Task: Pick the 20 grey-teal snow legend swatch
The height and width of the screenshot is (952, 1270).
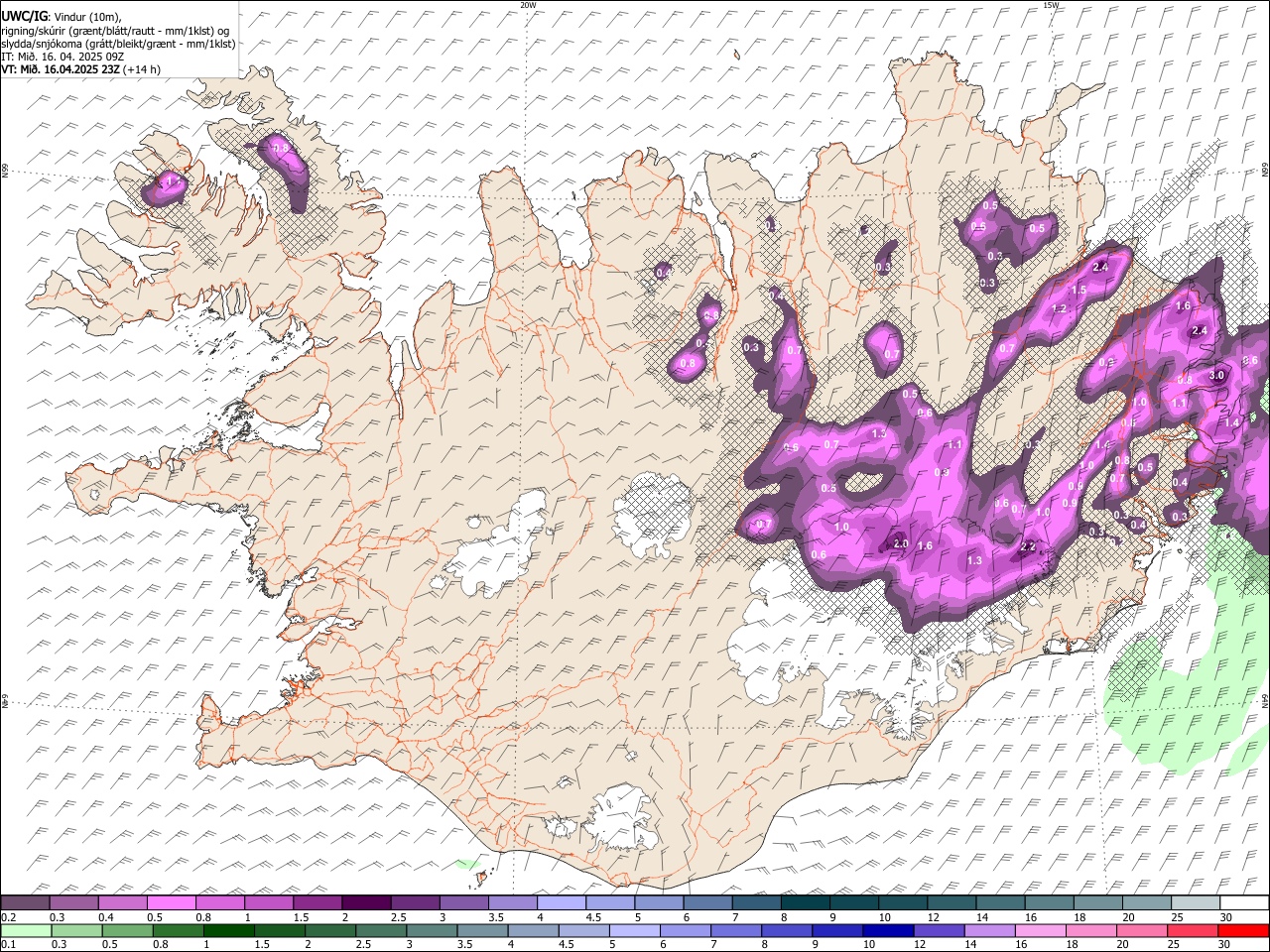Action: [x=1146, y=903]
